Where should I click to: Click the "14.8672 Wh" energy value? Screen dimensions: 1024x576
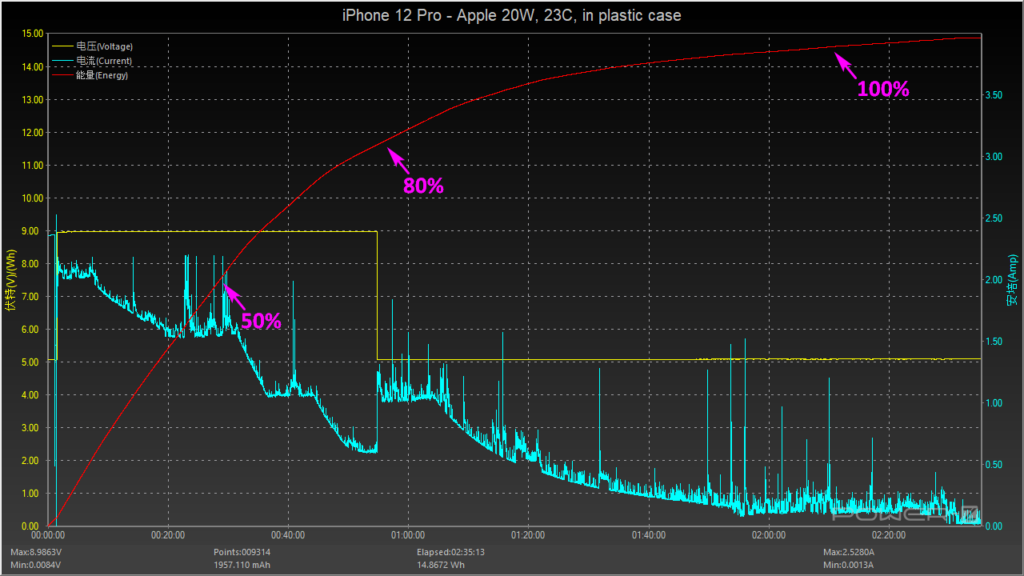click(441, 565)
